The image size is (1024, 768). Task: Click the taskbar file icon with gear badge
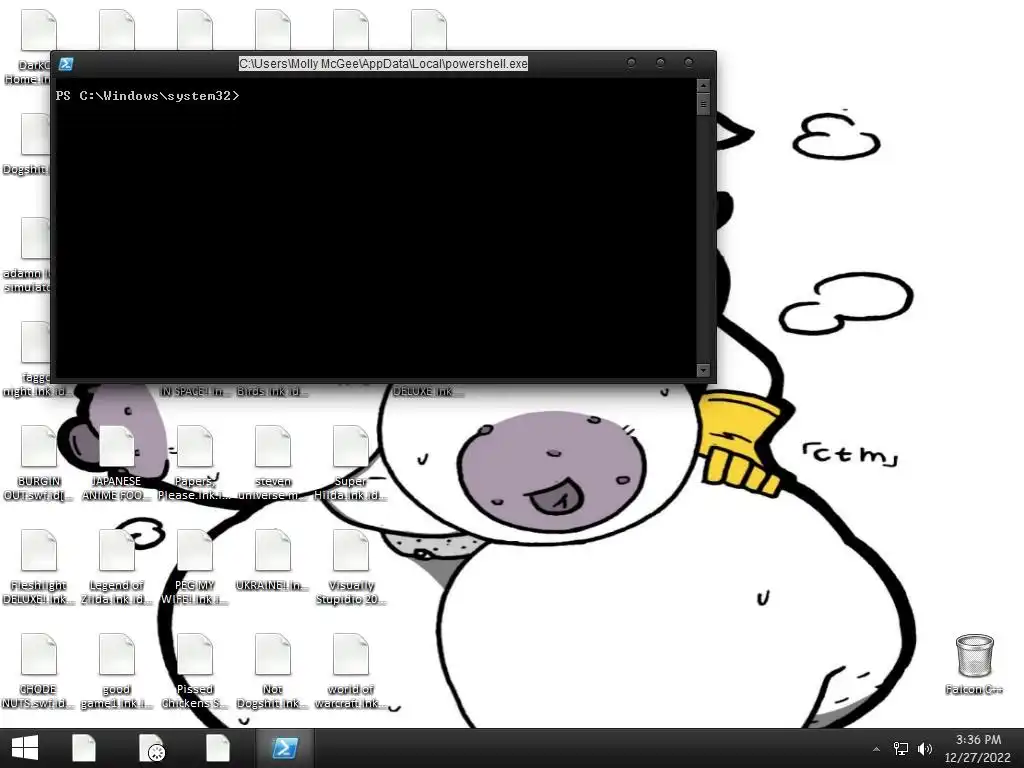tap(152, 748)
